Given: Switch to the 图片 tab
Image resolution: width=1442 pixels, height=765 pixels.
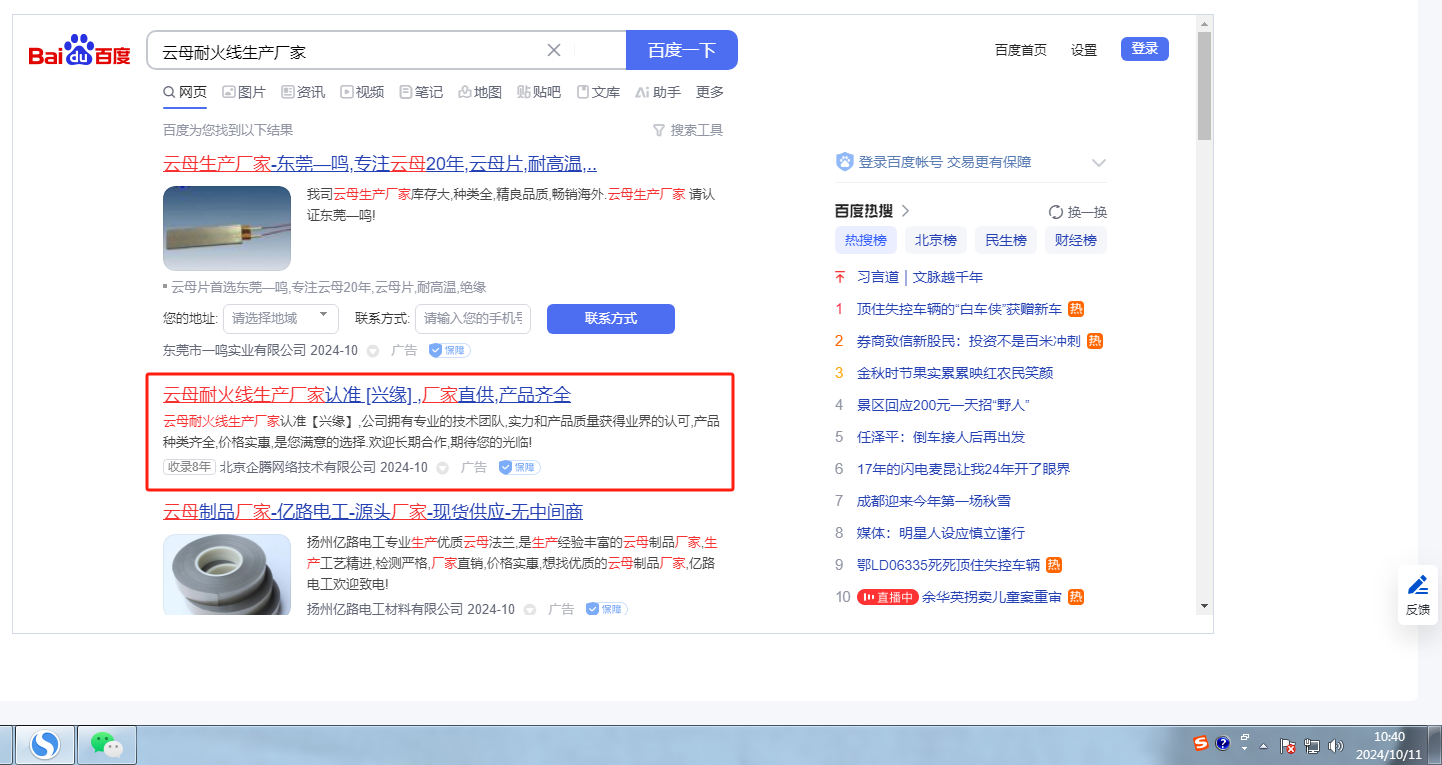Looking at the screenshot, I should (244, 92).
